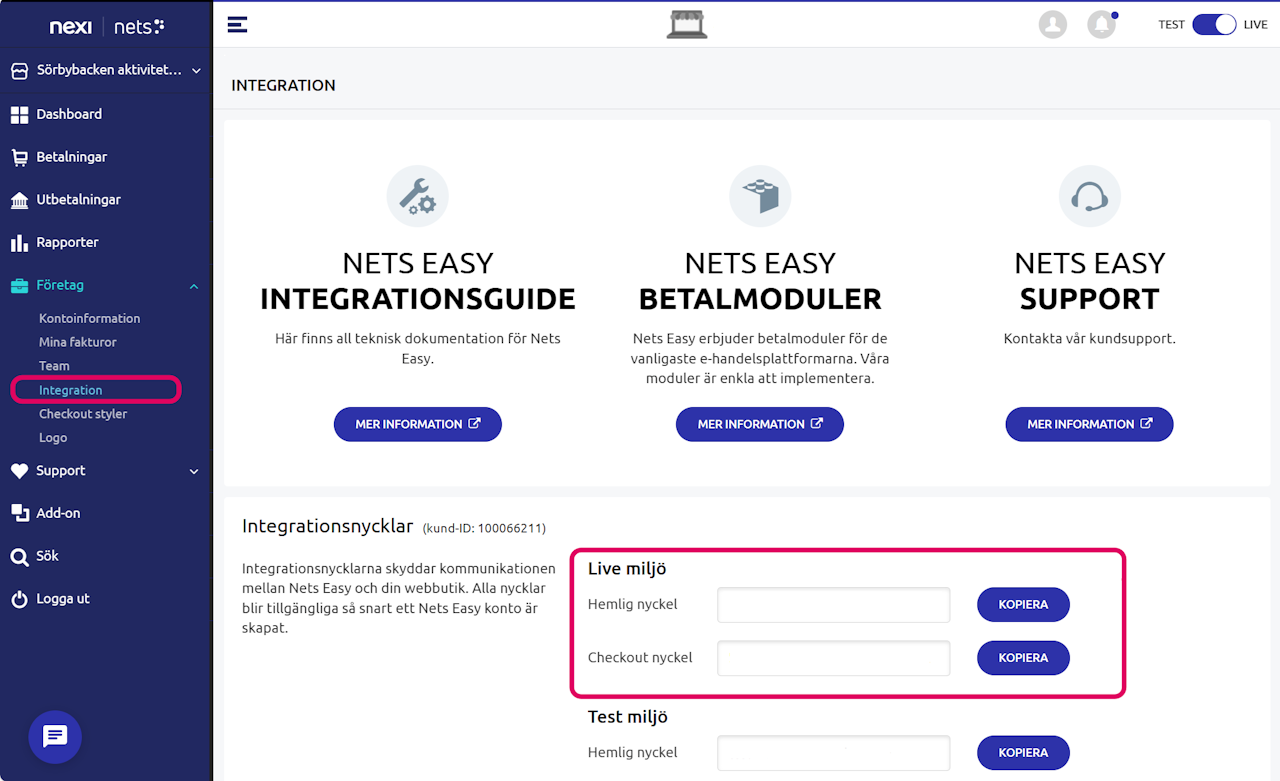Go to Utbetalningar in the sidebar
Screen dimensions: 1280x781
pyautogui.click(x=78, y=200)
